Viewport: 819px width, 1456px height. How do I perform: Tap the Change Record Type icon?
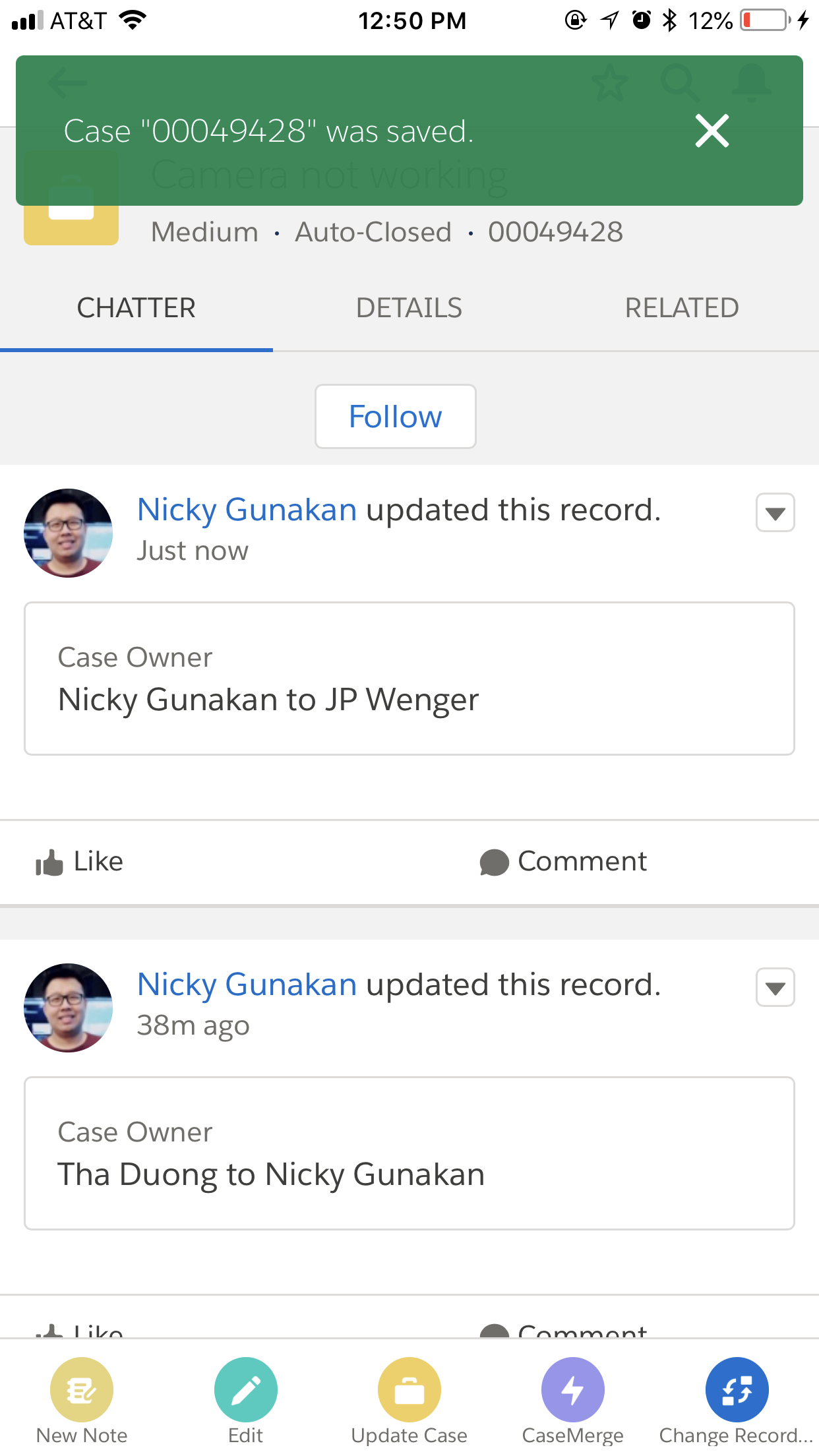tap(737, 1390)
